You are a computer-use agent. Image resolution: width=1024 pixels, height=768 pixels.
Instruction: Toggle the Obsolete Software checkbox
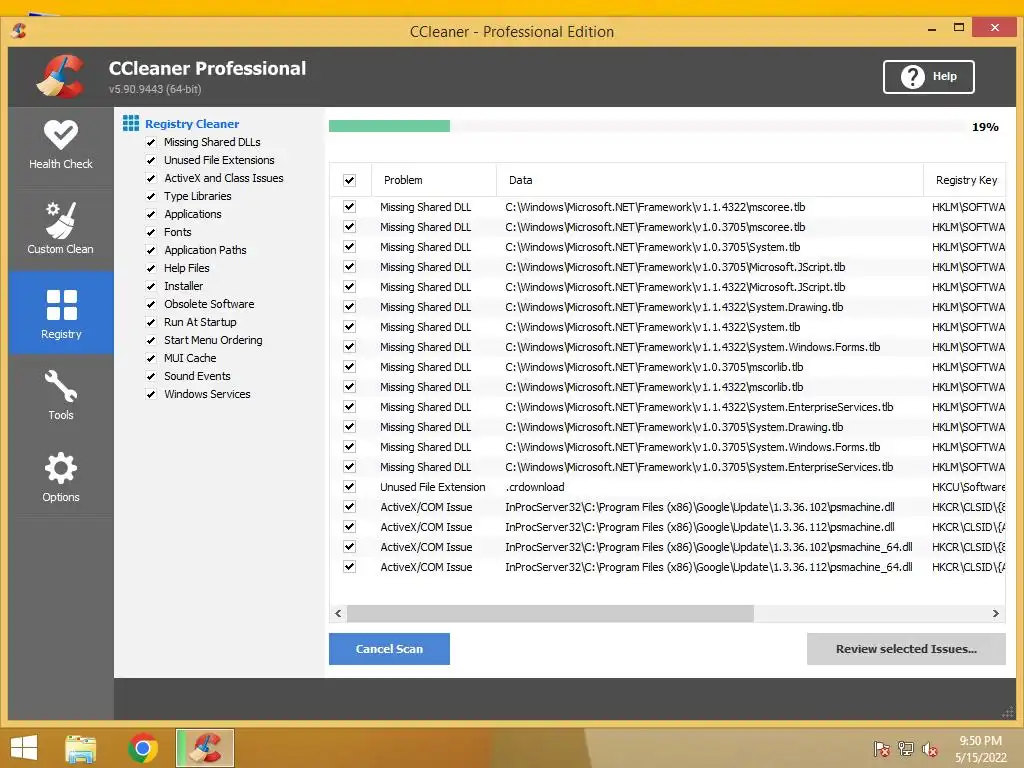[x=151, y=304]
